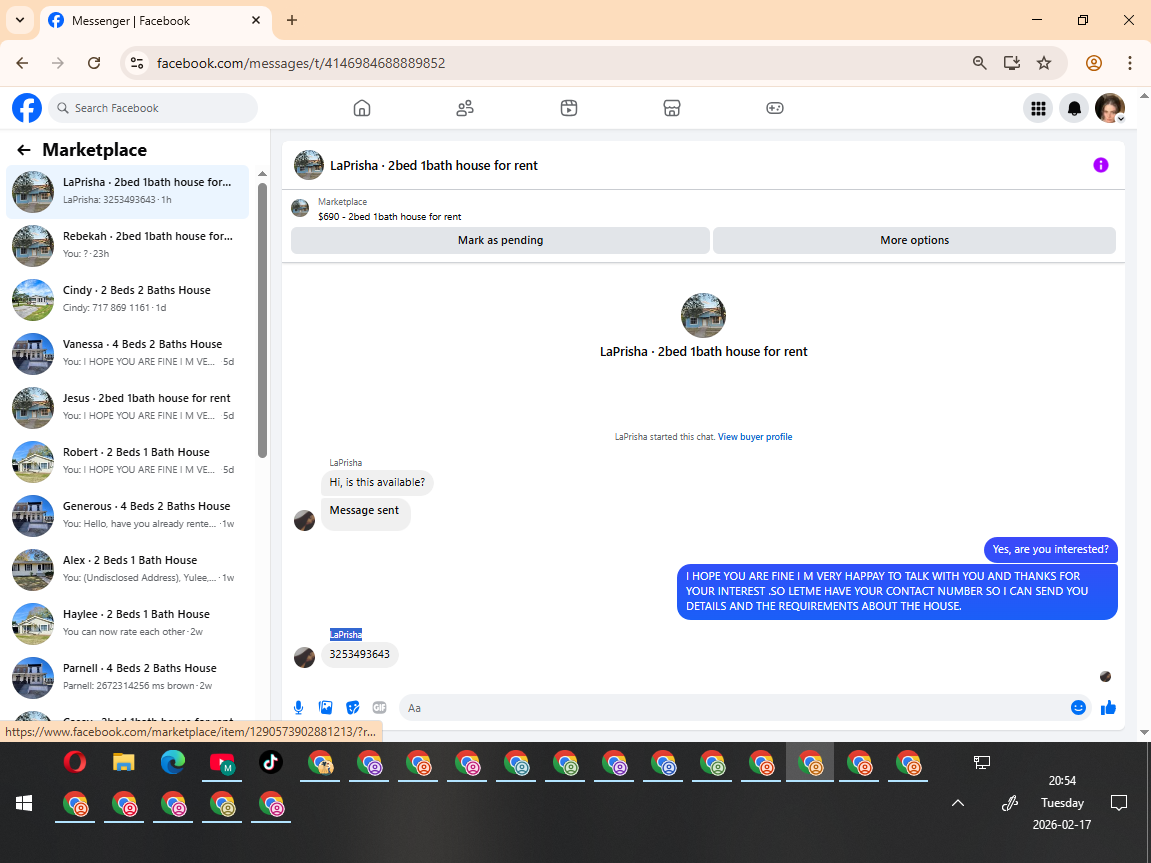The width and height of the screenshot is (1151, 863).
Task: Open Cindy 2 Beds 2 Baths conversation
Action: coord(128,299)
